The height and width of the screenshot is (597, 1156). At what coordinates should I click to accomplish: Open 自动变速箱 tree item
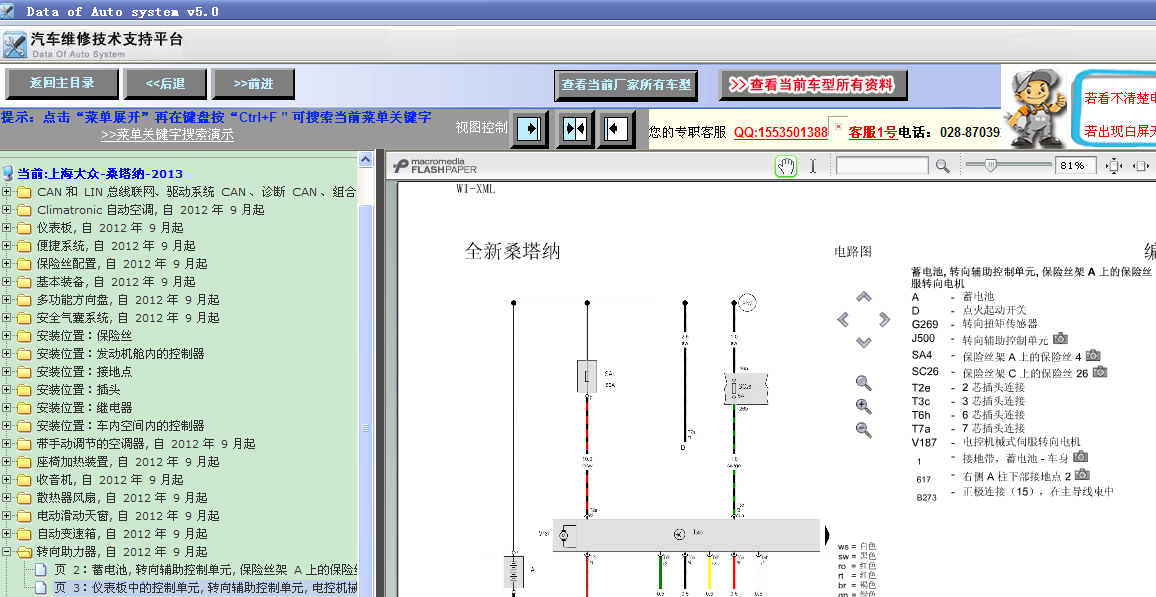122,534
